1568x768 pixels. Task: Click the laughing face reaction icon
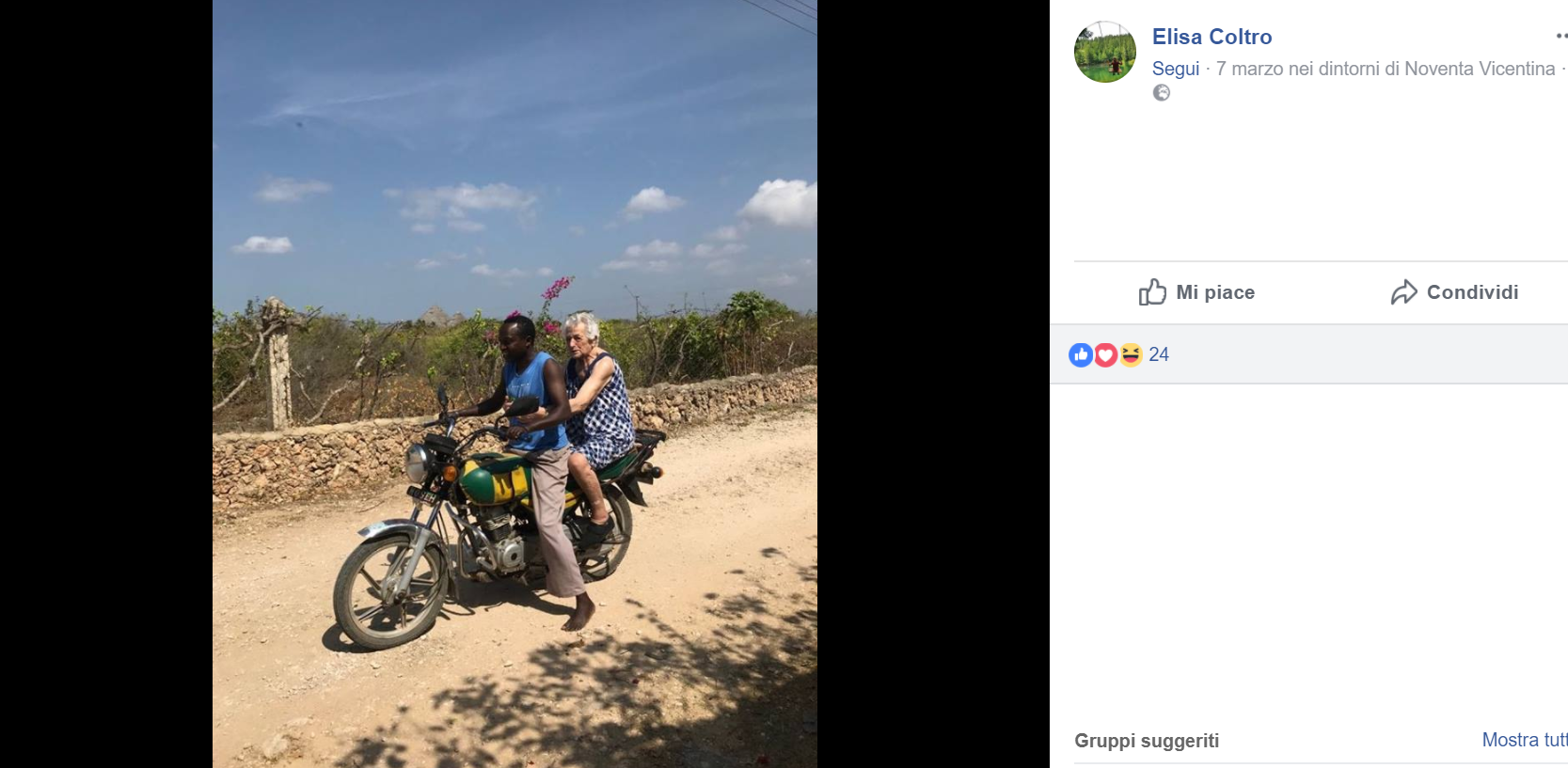pos(1131,354)
